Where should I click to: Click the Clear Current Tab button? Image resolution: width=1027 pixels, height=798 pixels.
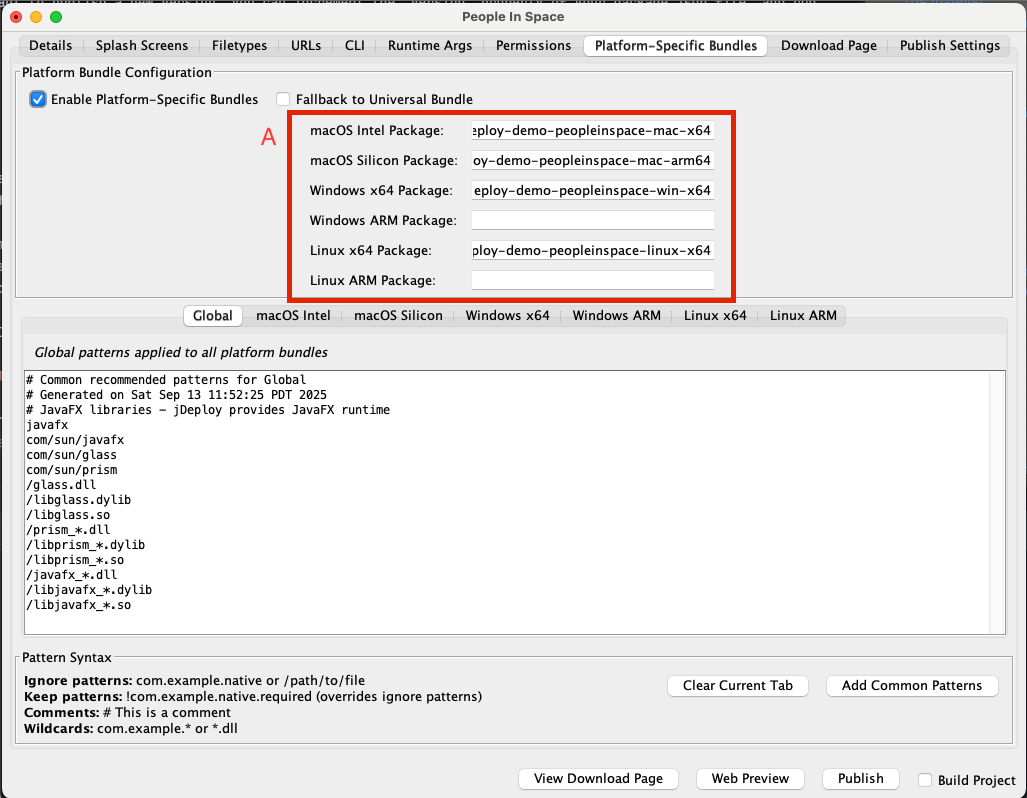pyautogui.click(x=738, y=686)
